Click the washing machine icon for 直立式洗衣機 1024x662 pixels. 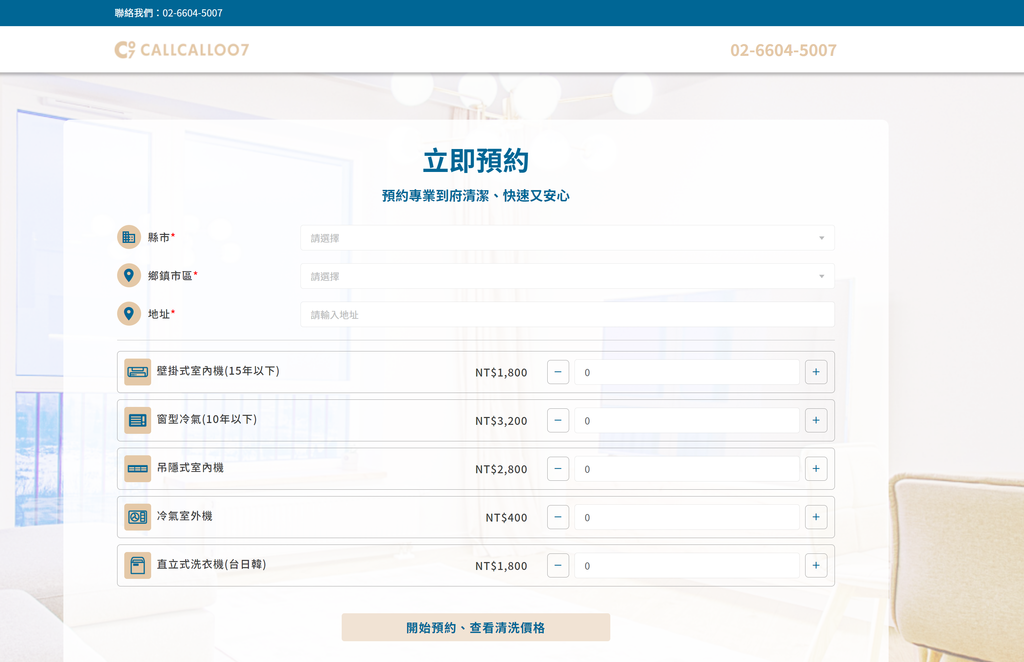[138, 565]
